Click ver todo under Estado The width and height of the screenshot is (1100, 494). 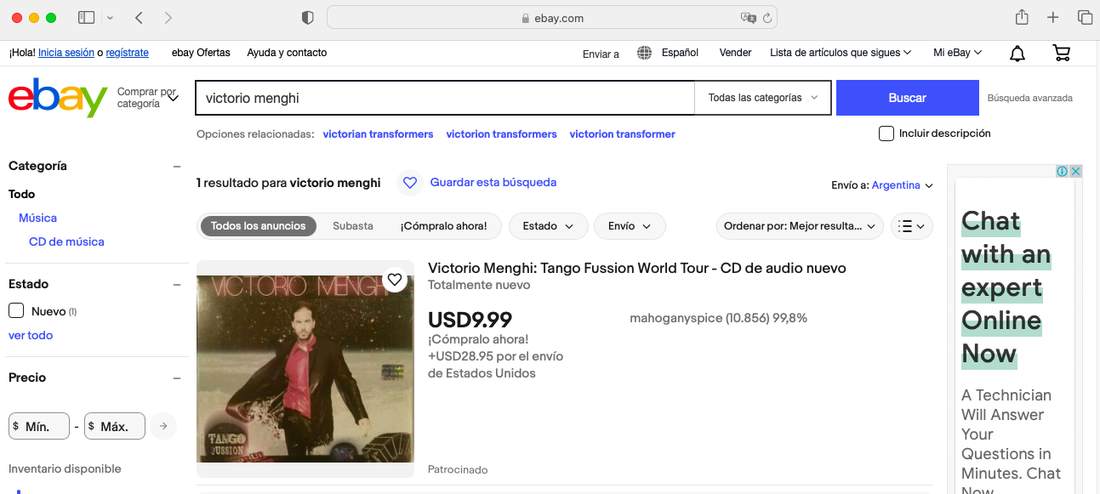(x=31, y=335)
